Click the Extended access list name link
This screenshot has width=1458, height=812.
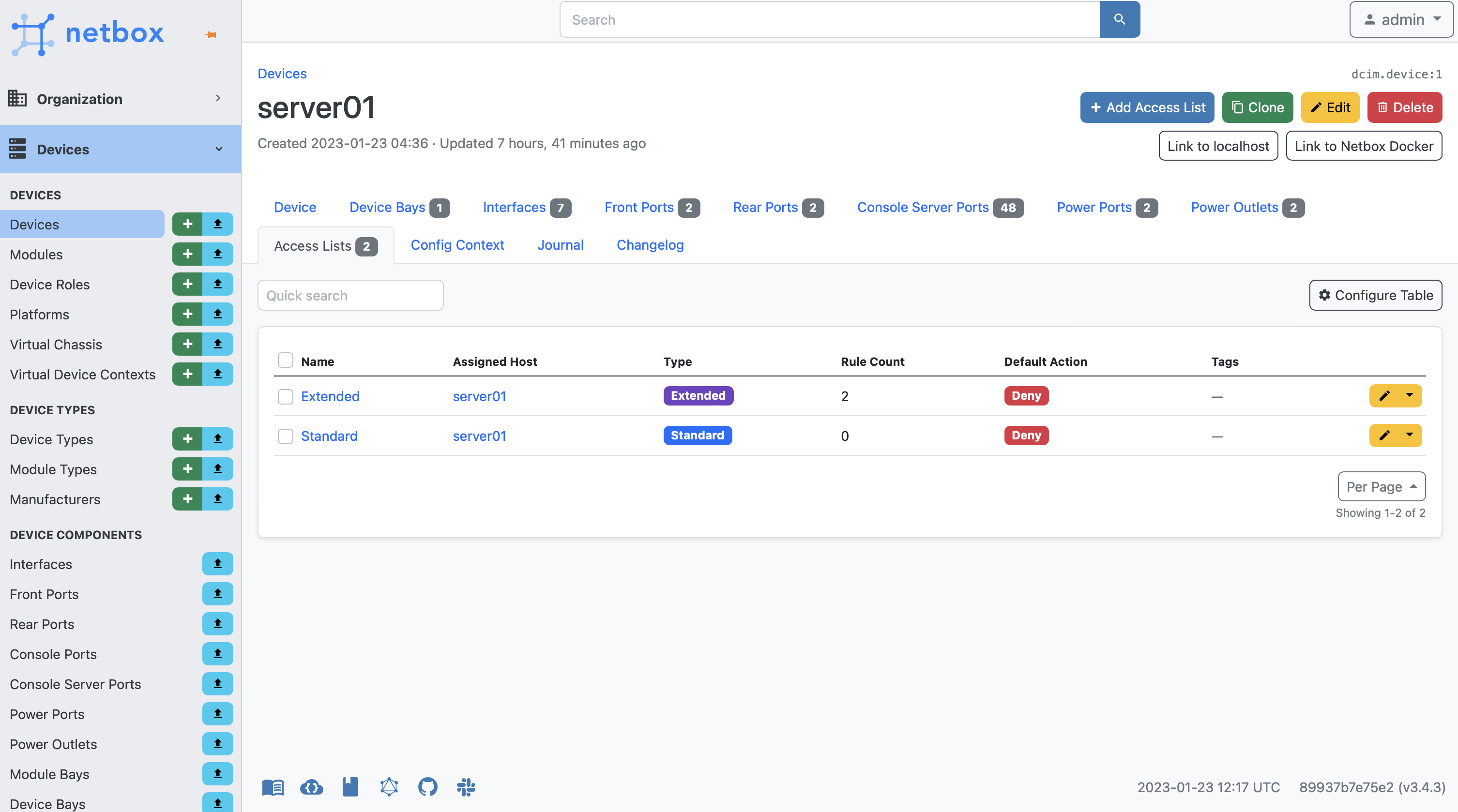330,395
